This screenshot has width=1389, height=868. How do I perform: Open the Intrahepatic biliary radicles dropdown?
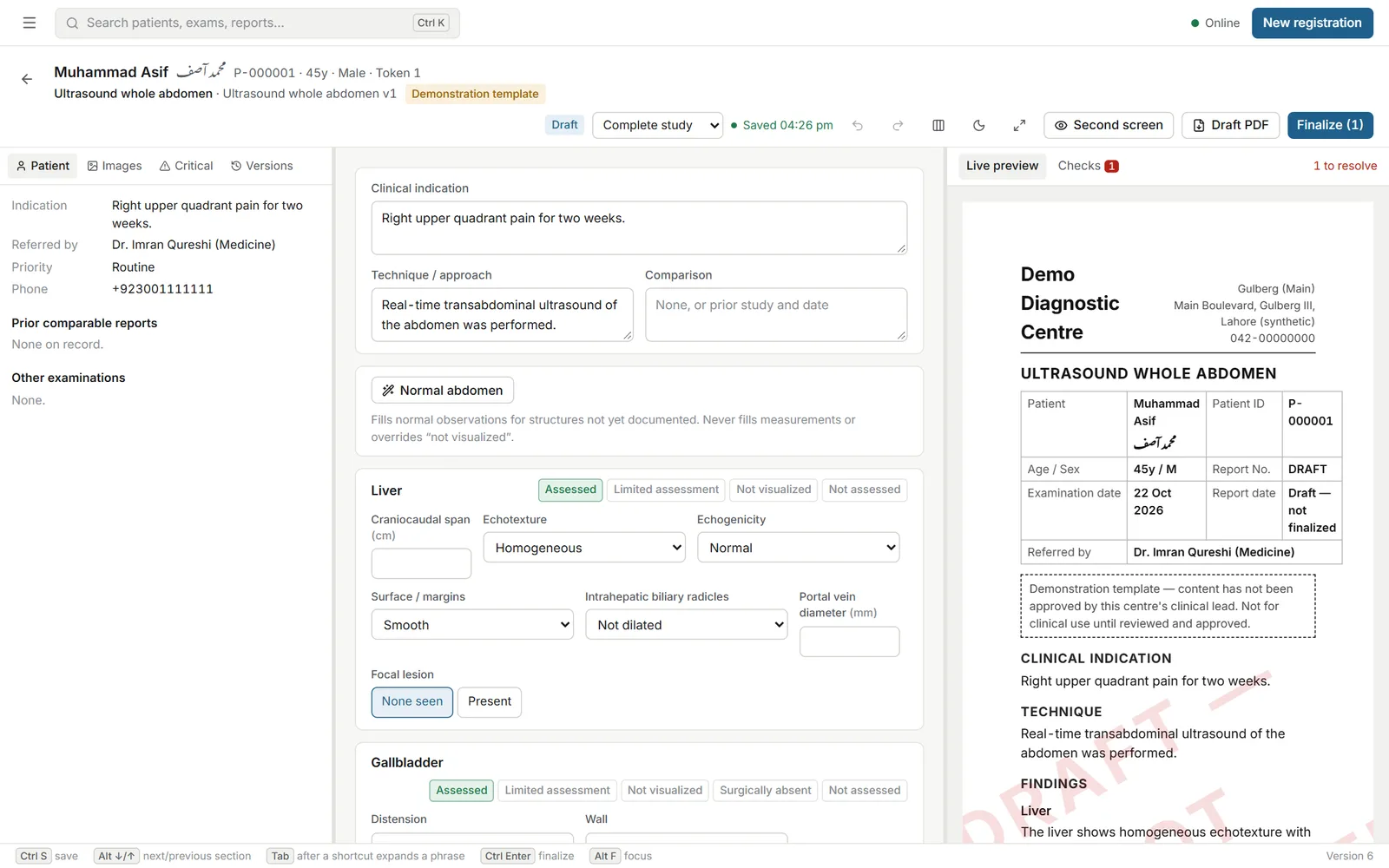(687, 625)
